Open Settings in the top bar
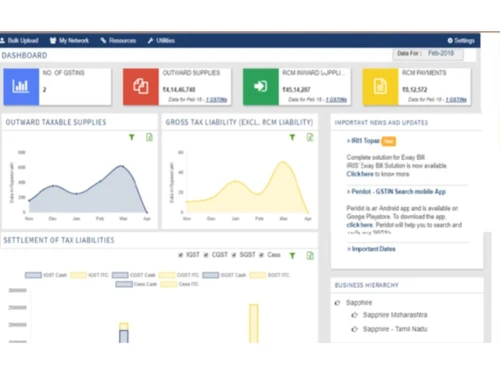The width and height of the screenshot is (500, 375). point(461,41)
